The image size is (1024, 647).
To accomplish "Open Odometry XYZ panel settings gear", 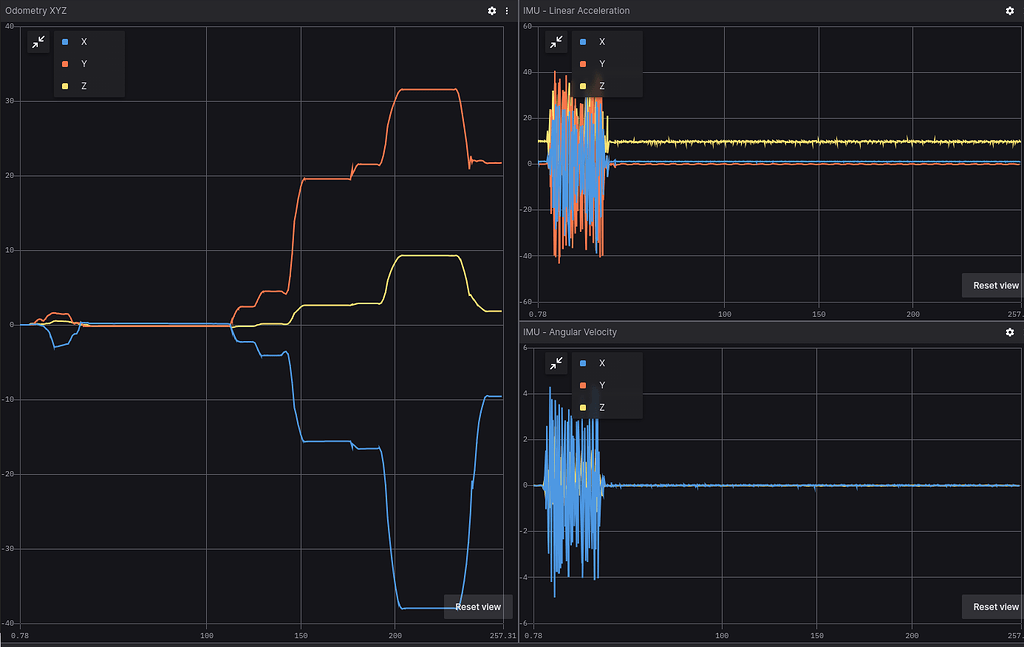I will click(492, 10).
